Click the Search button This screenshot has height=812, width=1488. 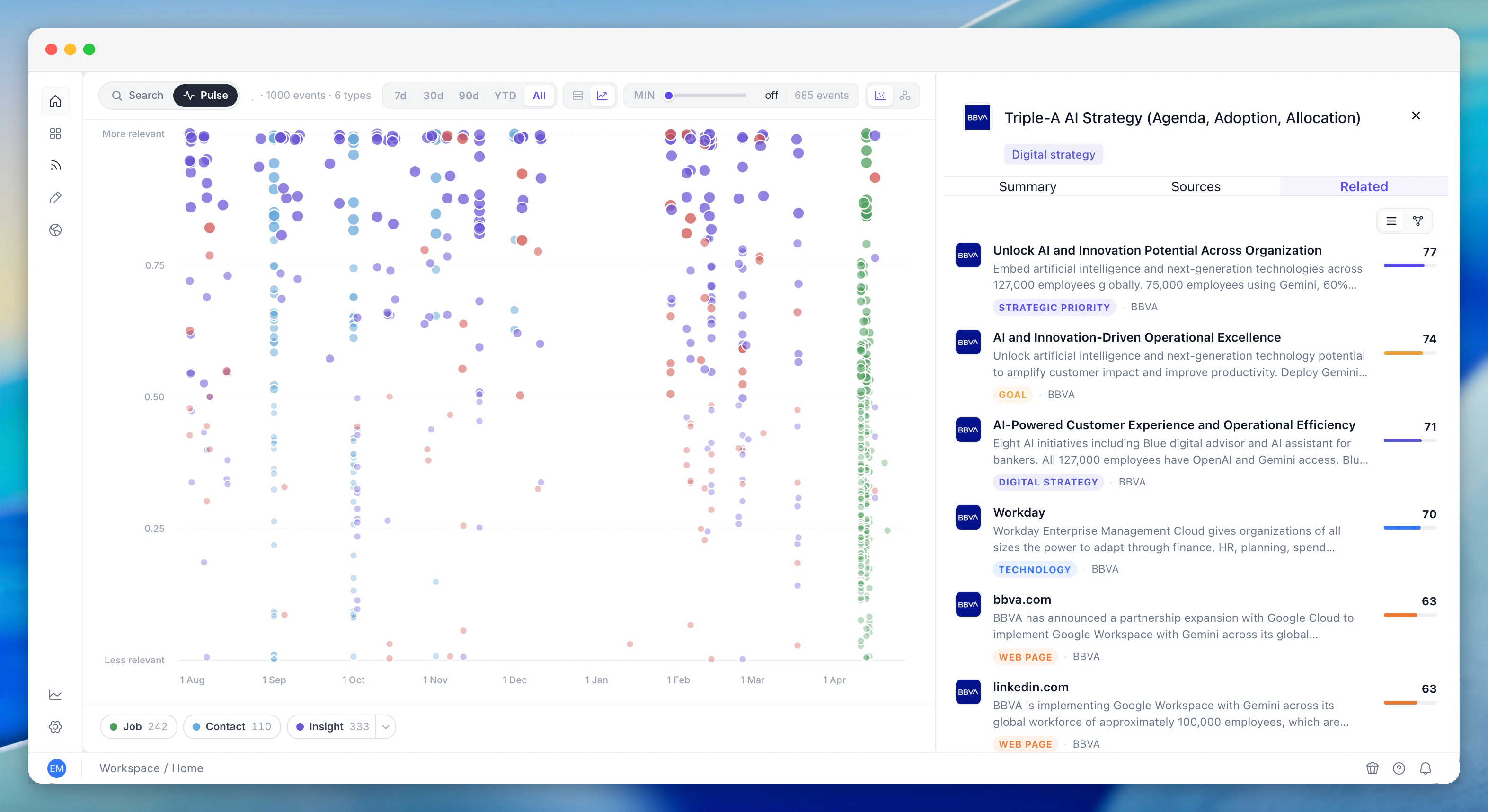137,95
